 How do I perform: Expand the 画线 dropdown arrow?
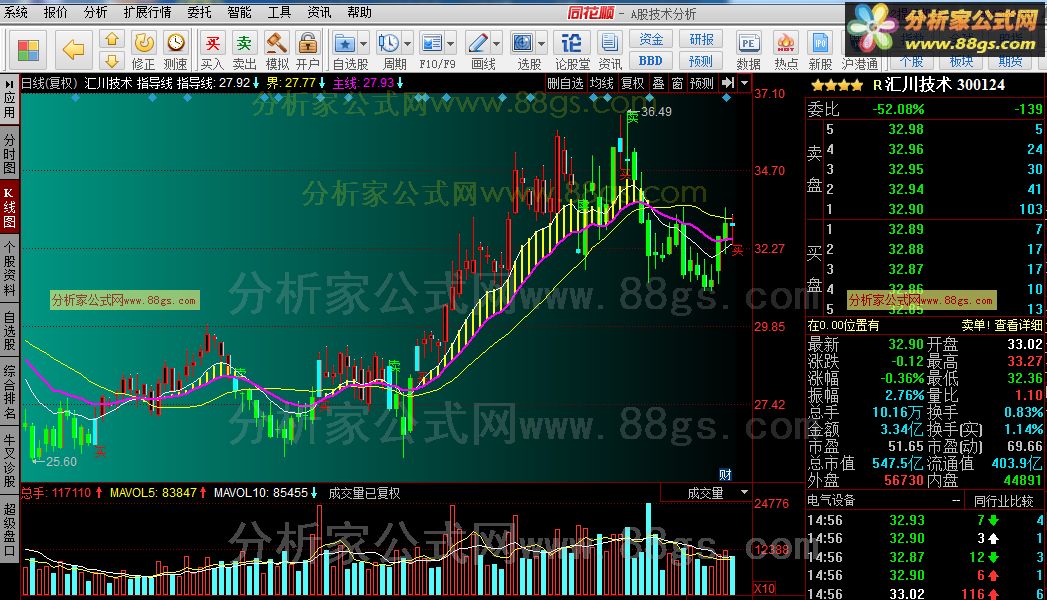tap(496, 44)
